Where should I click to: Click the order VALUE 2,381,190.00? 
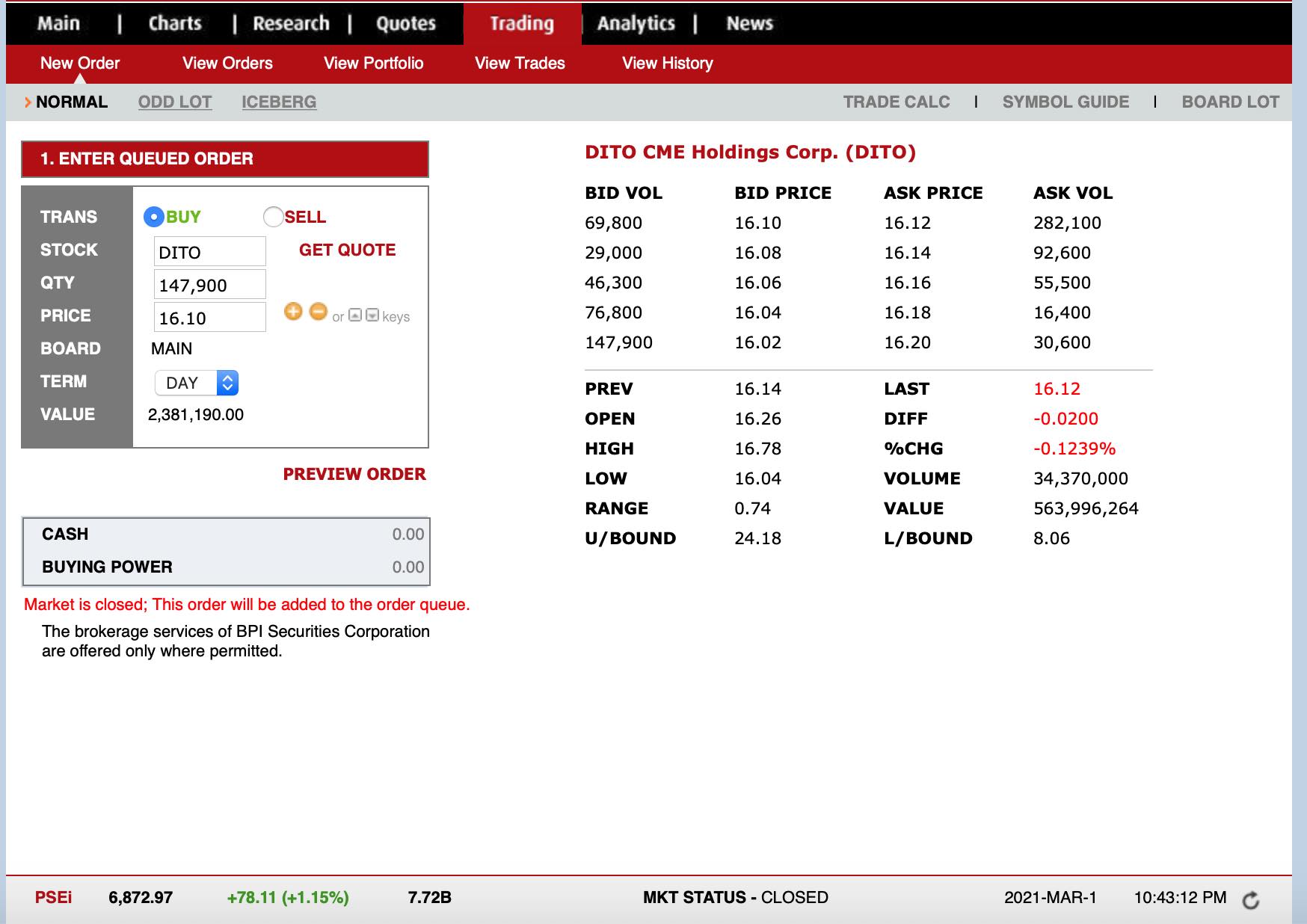coord(196,415)
